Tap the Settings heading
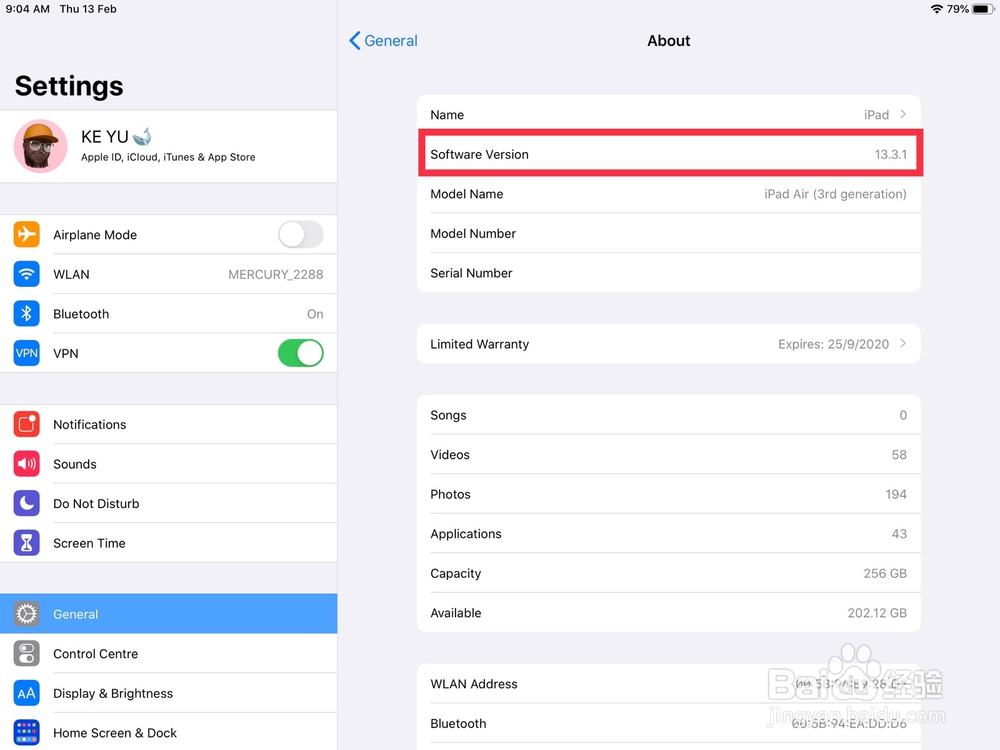The image size is (1000, 750). (x=69, y=85)
